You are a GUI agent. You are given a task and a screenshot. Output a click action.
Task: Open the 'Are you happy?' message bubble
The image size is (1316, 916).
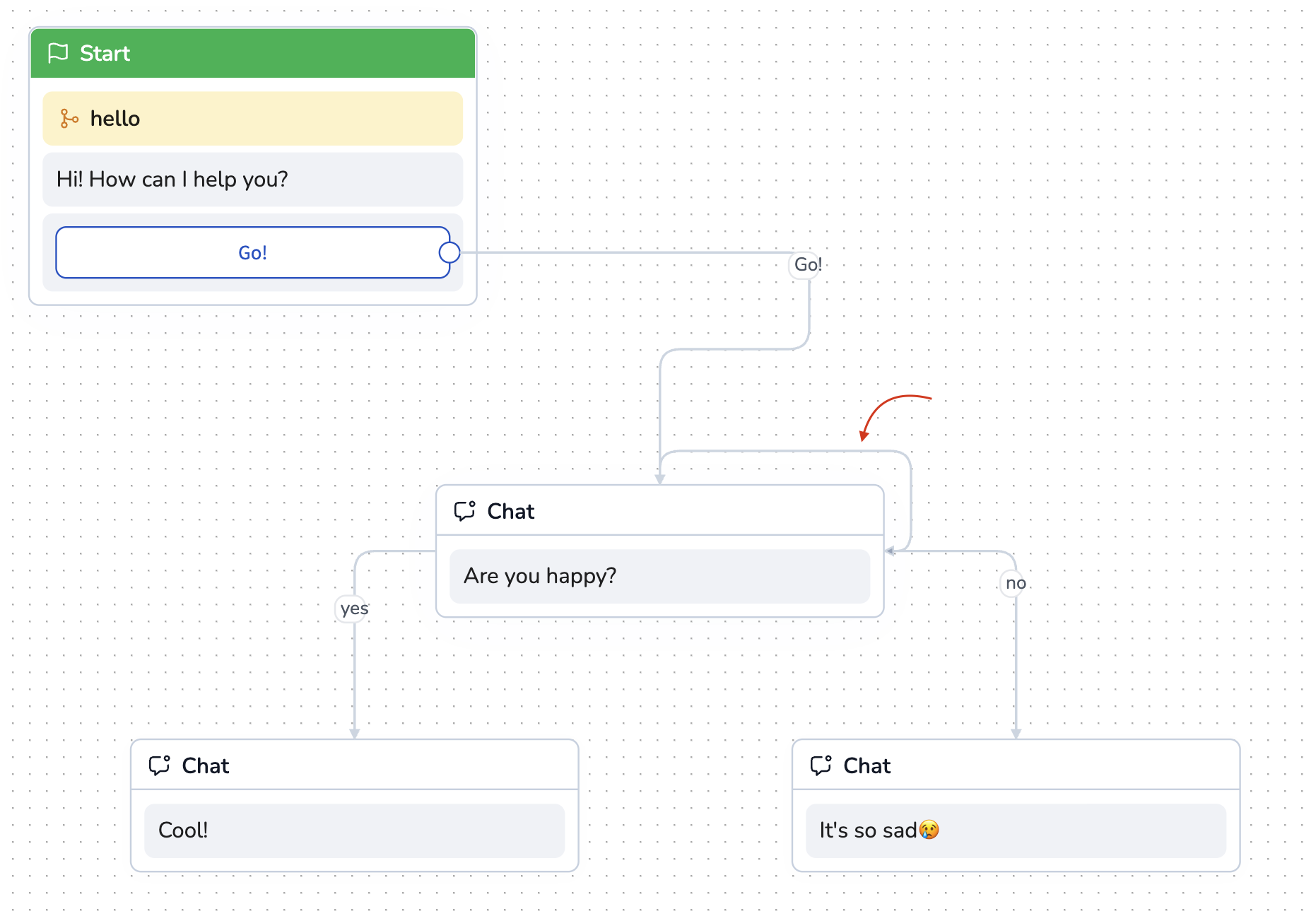pos(659,576)
